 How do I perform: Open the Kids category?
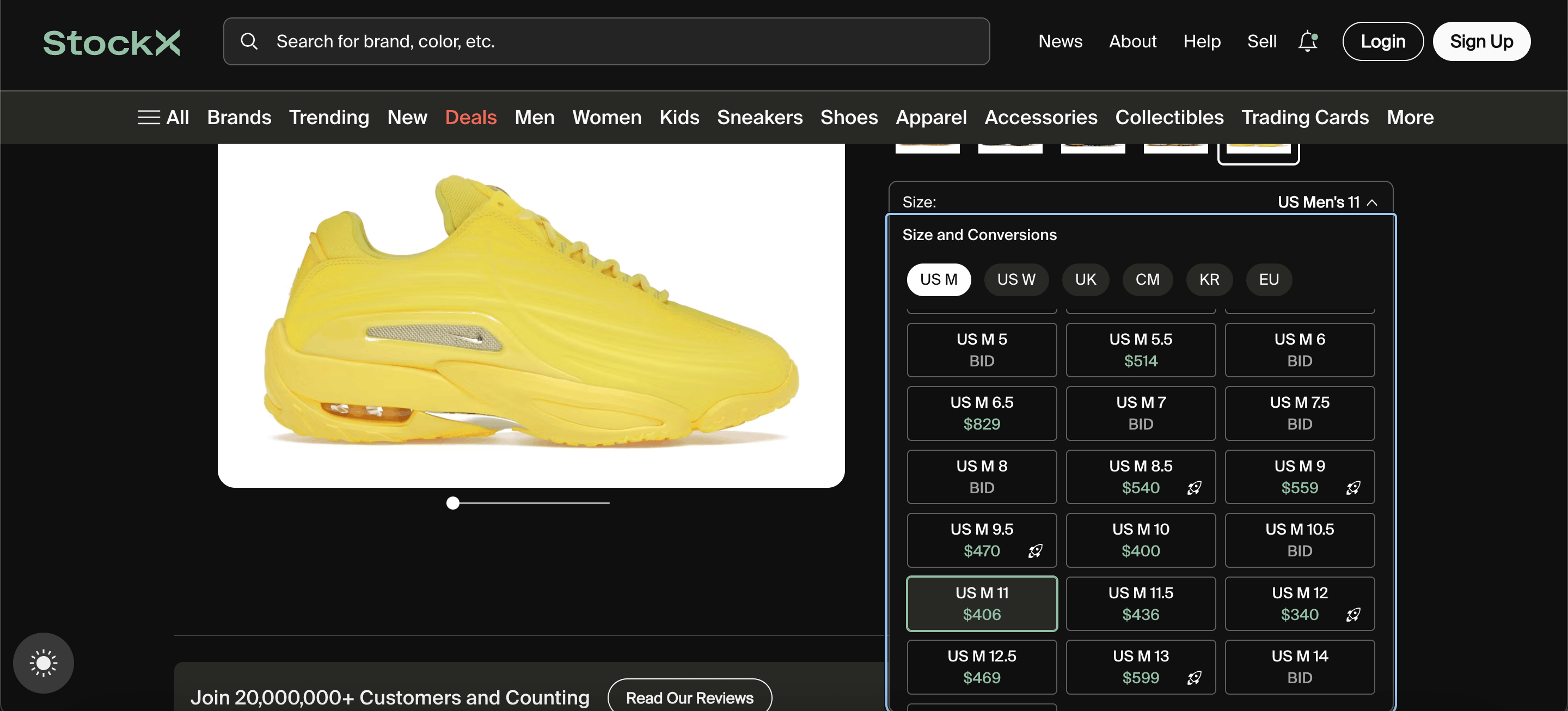(x=679, y=117)
